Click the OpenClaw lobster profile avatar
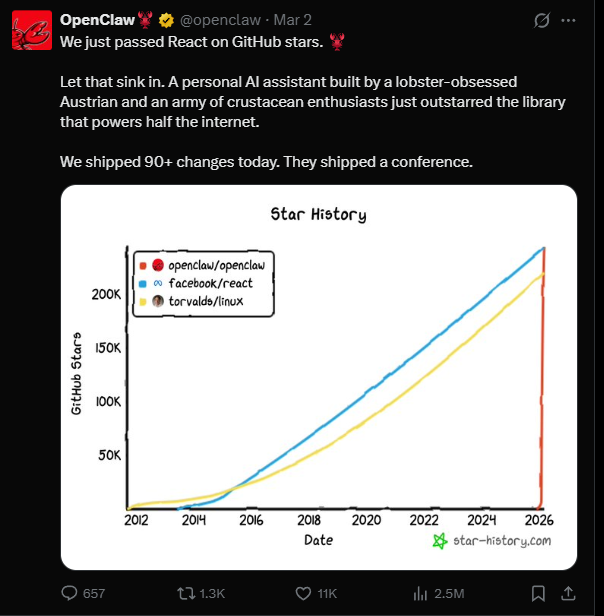The height and width of the screenshot is (616, 604). pyautogui.click(x=32, y=30)
